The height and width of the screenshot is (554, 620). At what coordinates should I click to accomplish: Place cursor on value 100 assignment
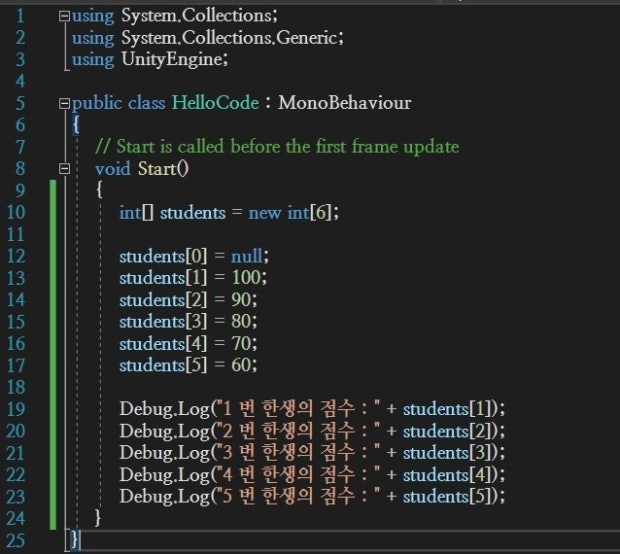(250, 278)
